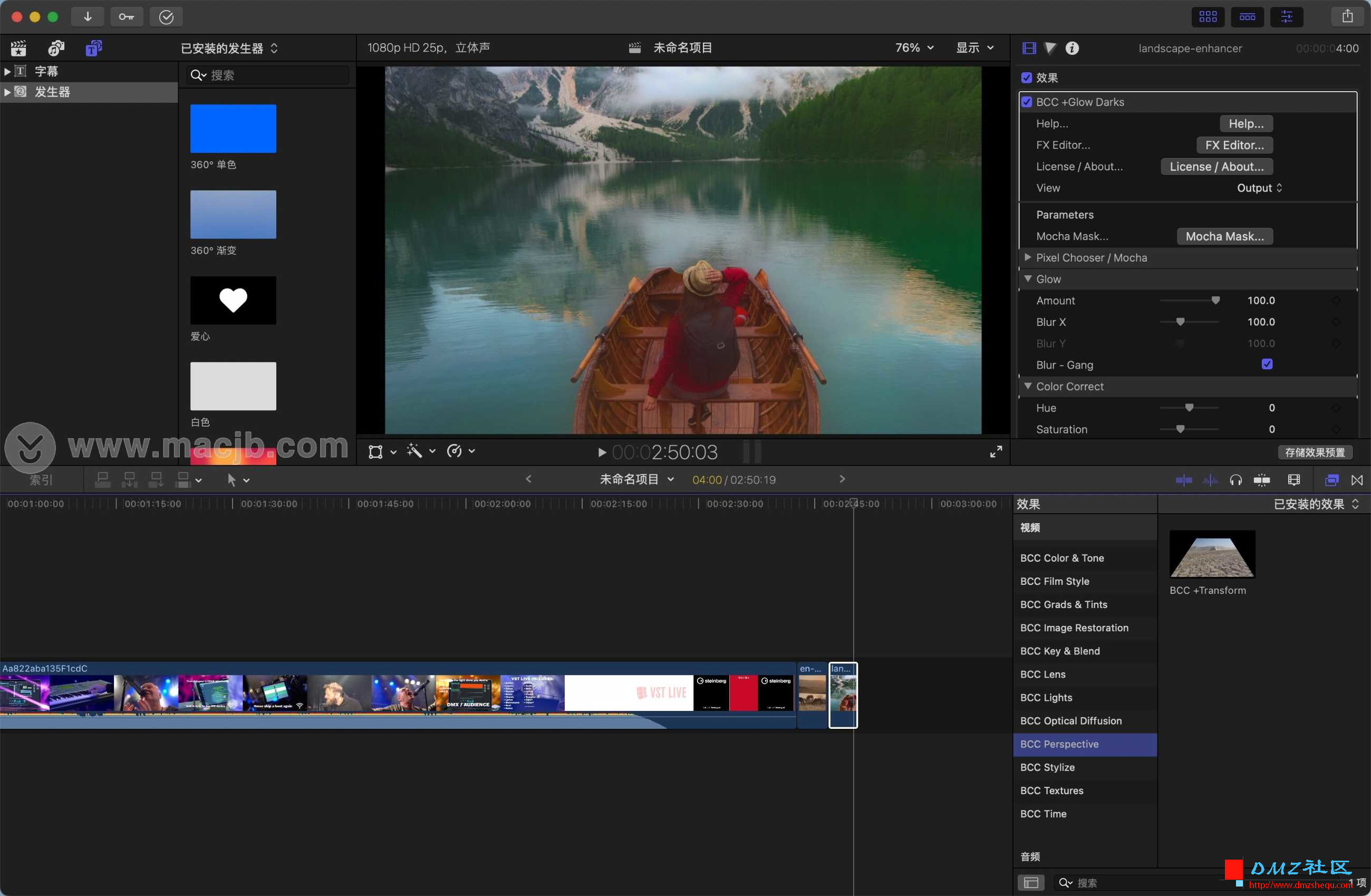Image resolution: width=1371 pixels, height=896 pixels.
Task: Toggle the effects browser icon
Action: [1331, 480]
